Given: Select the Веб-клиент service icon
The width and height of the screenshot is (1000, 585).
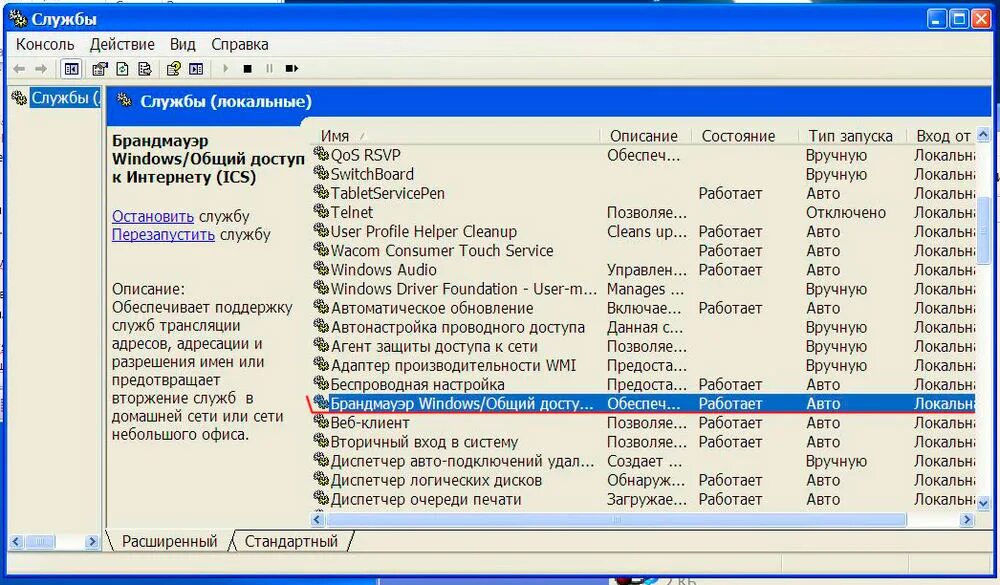Looking at the screenshot, I should [x=321, y=422].
